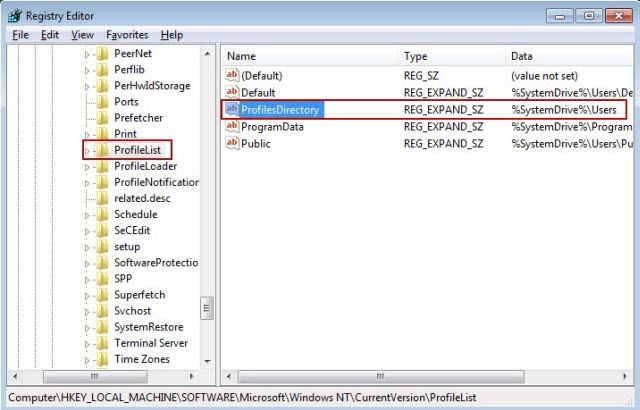Click the (Default) value string icon
The height and width of the screenshot is (410, 640).
pos(232,75)
